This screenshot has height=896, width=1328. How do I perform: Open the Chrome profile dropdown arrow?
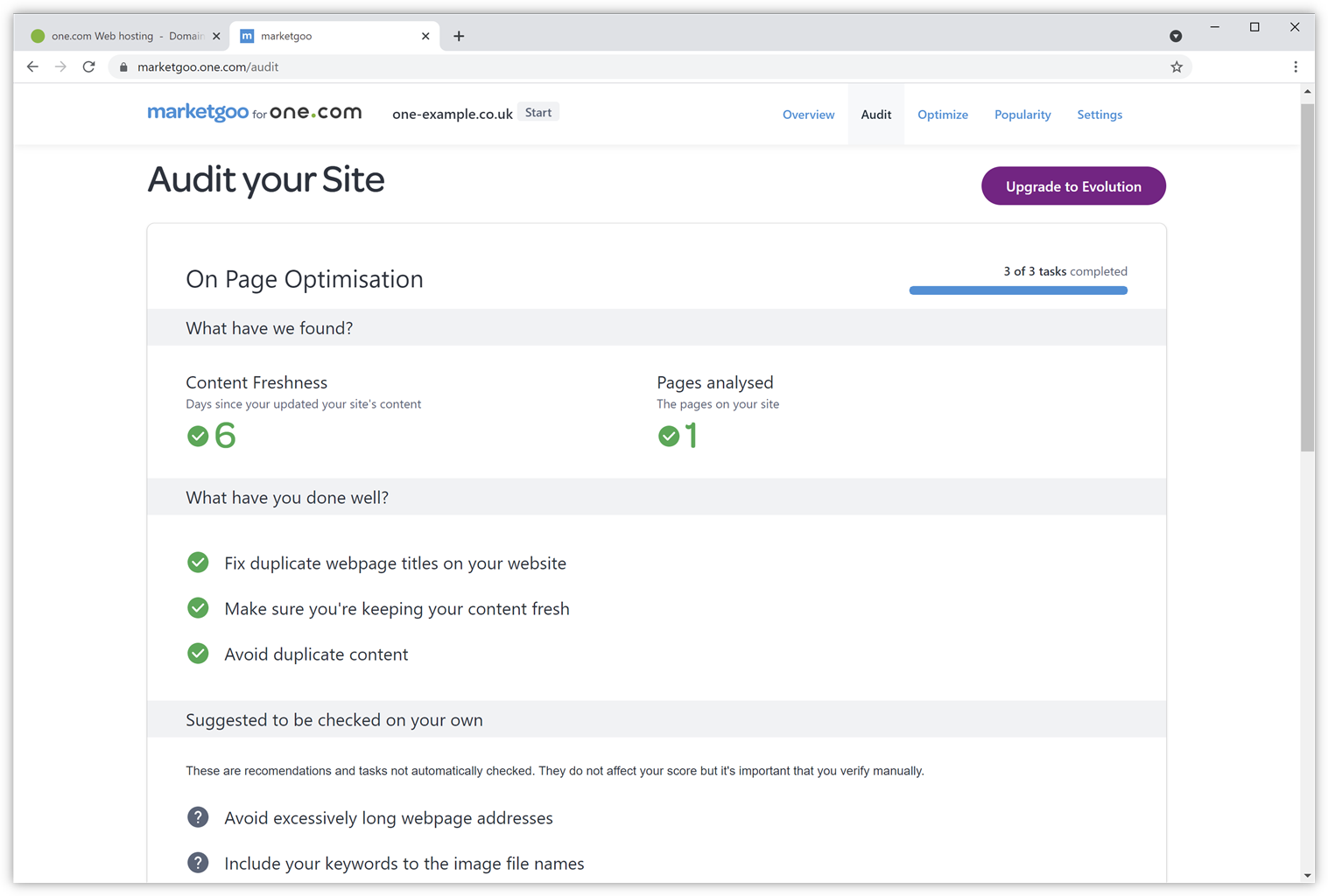pos(1175,36)
